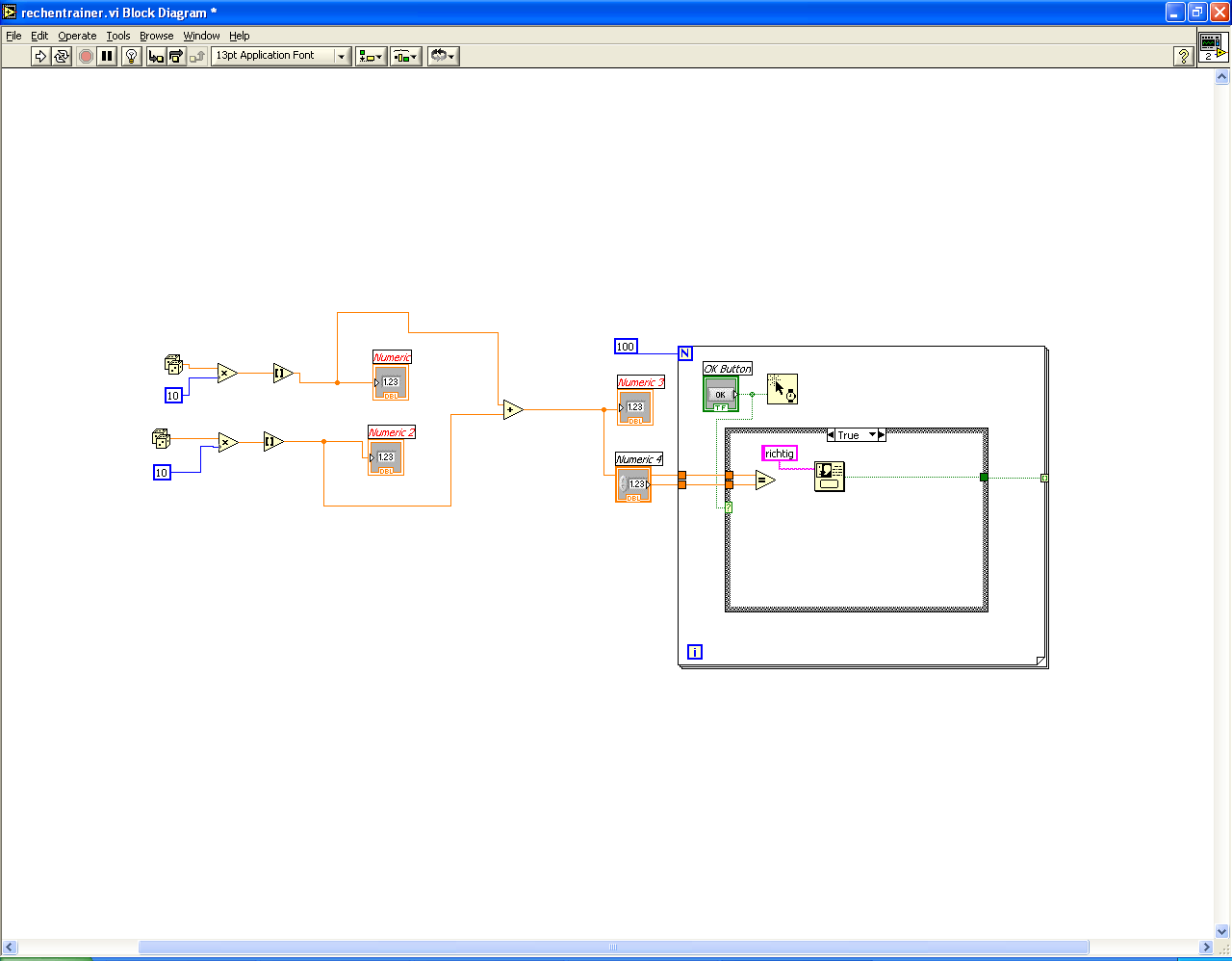The image size is (1232, 961).
Task: Click the greyed Step Out button
Action: pyautogui.click(x=196, y=56)
